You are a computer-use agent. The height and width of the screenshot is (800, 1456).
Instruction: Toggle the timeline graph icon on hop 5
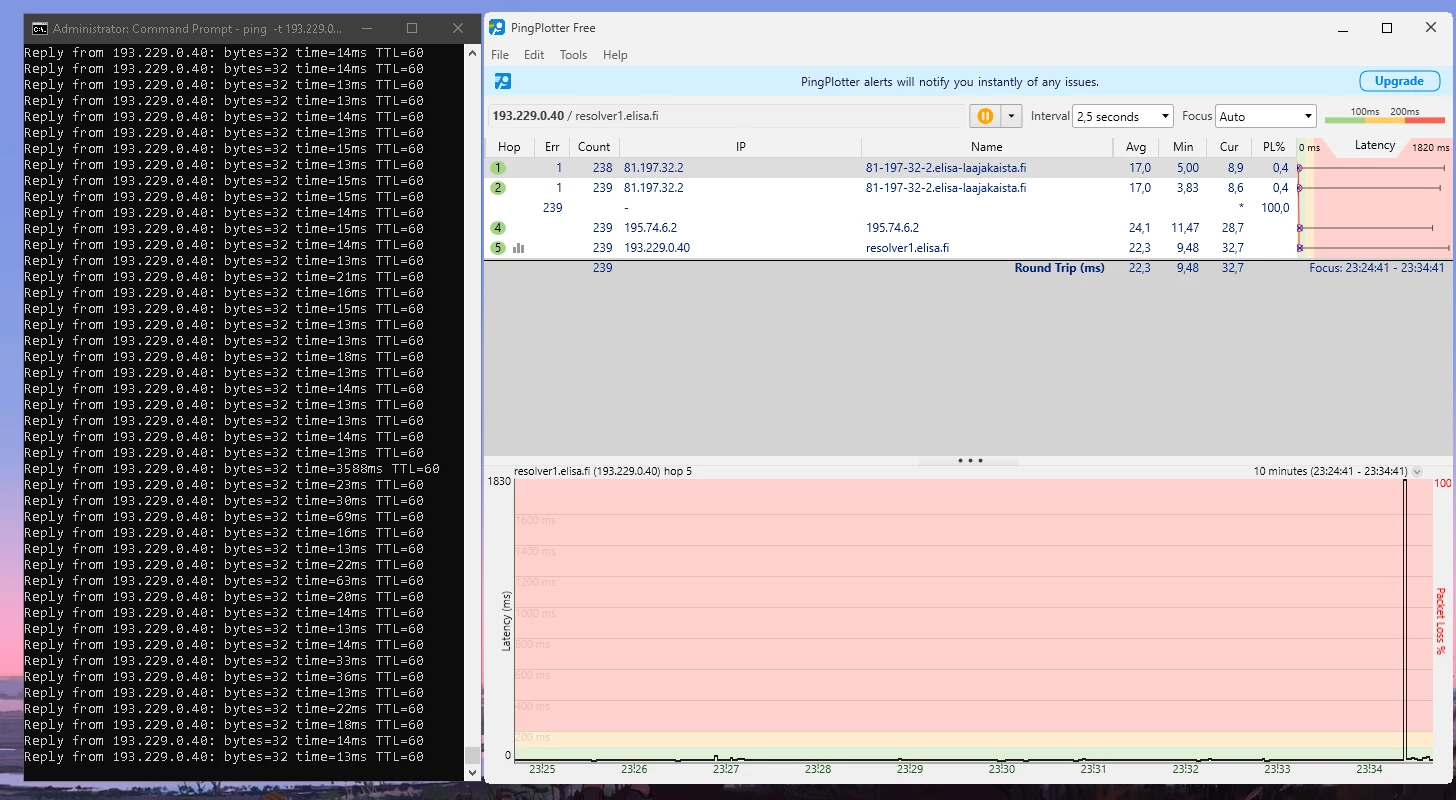pos(518,248)
